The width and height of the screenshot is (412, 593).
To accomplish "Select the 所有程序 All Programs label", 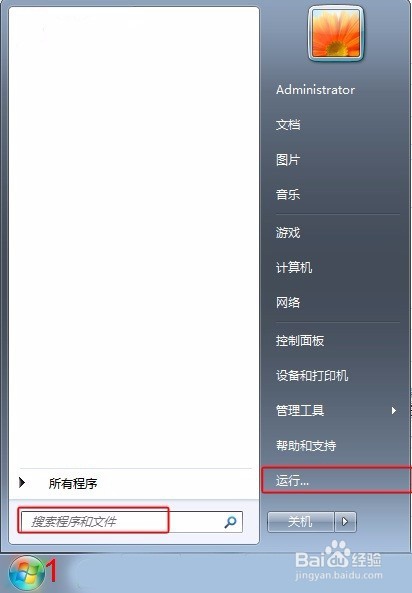I will 73,483.
